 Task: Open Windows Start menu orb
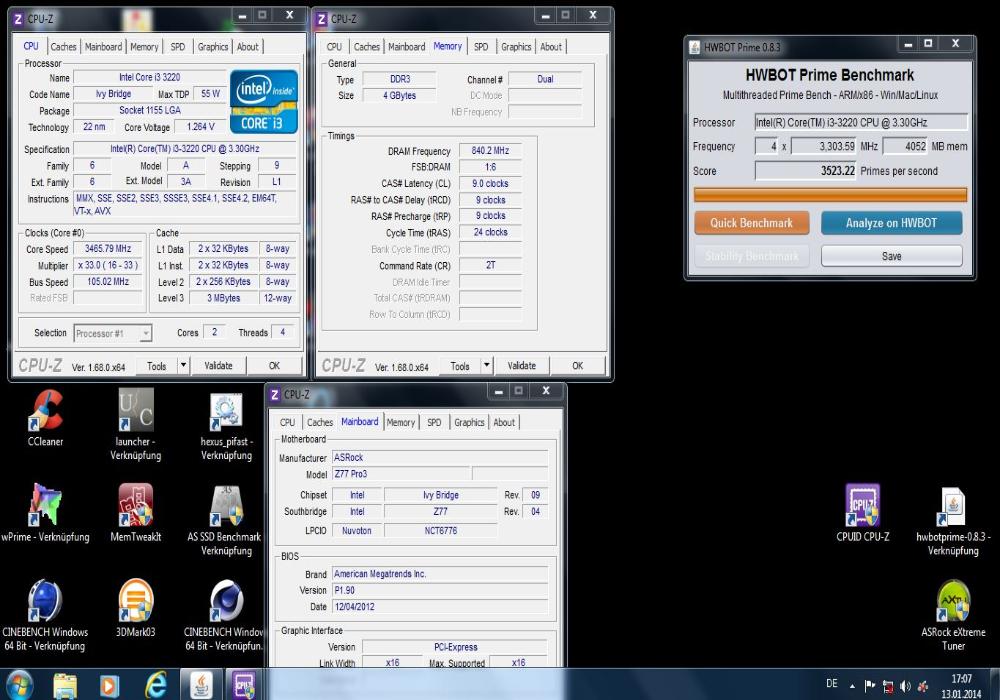(19, 685)
